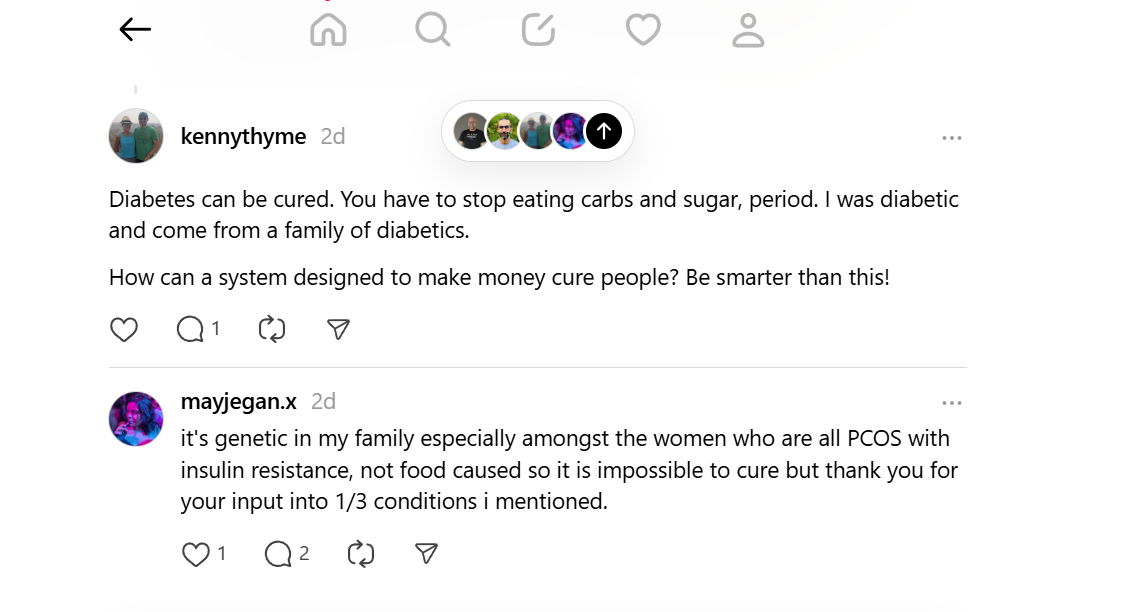Viewport: 1128px width, 612px height.
Task: Open the Search page
Action: point(433,30)
